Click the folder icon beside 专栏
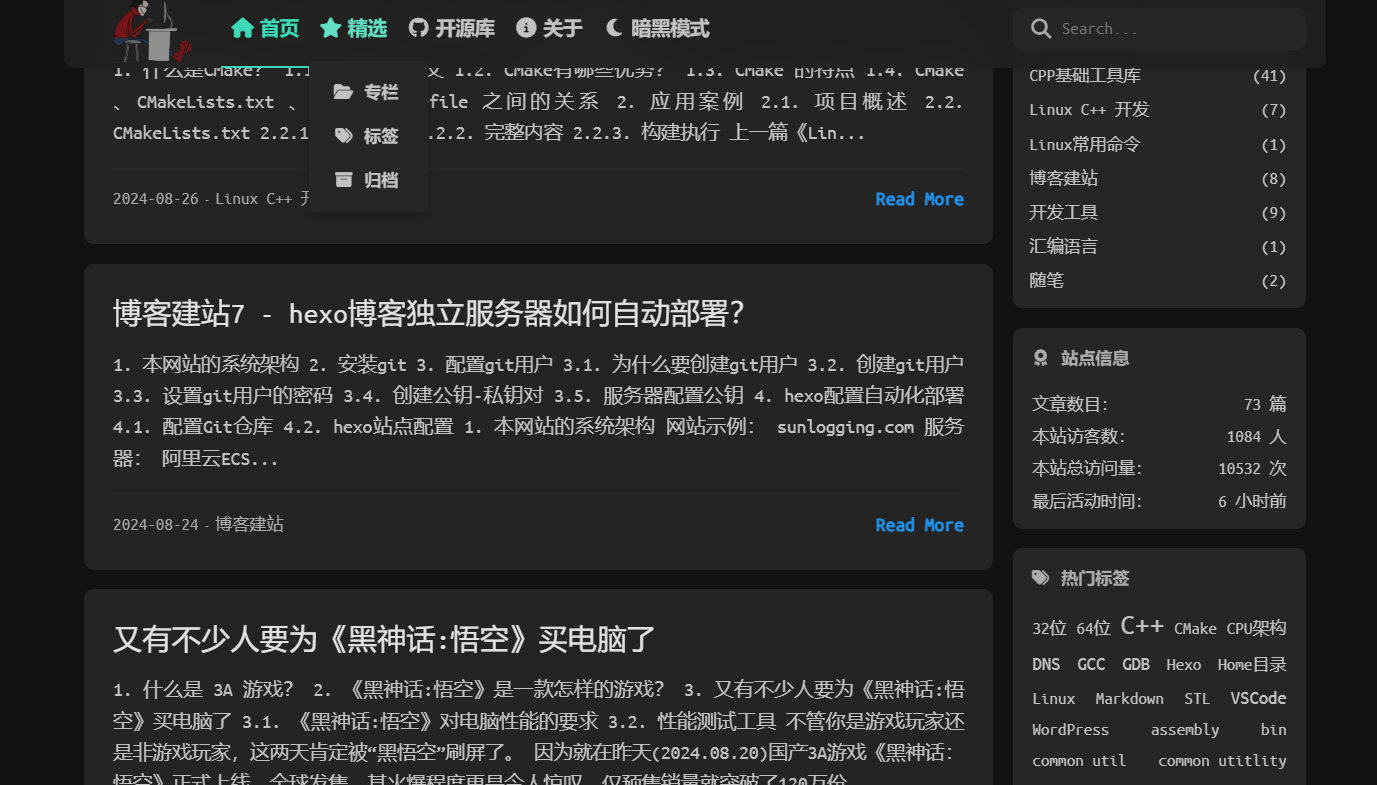 (x=343, y=92)
